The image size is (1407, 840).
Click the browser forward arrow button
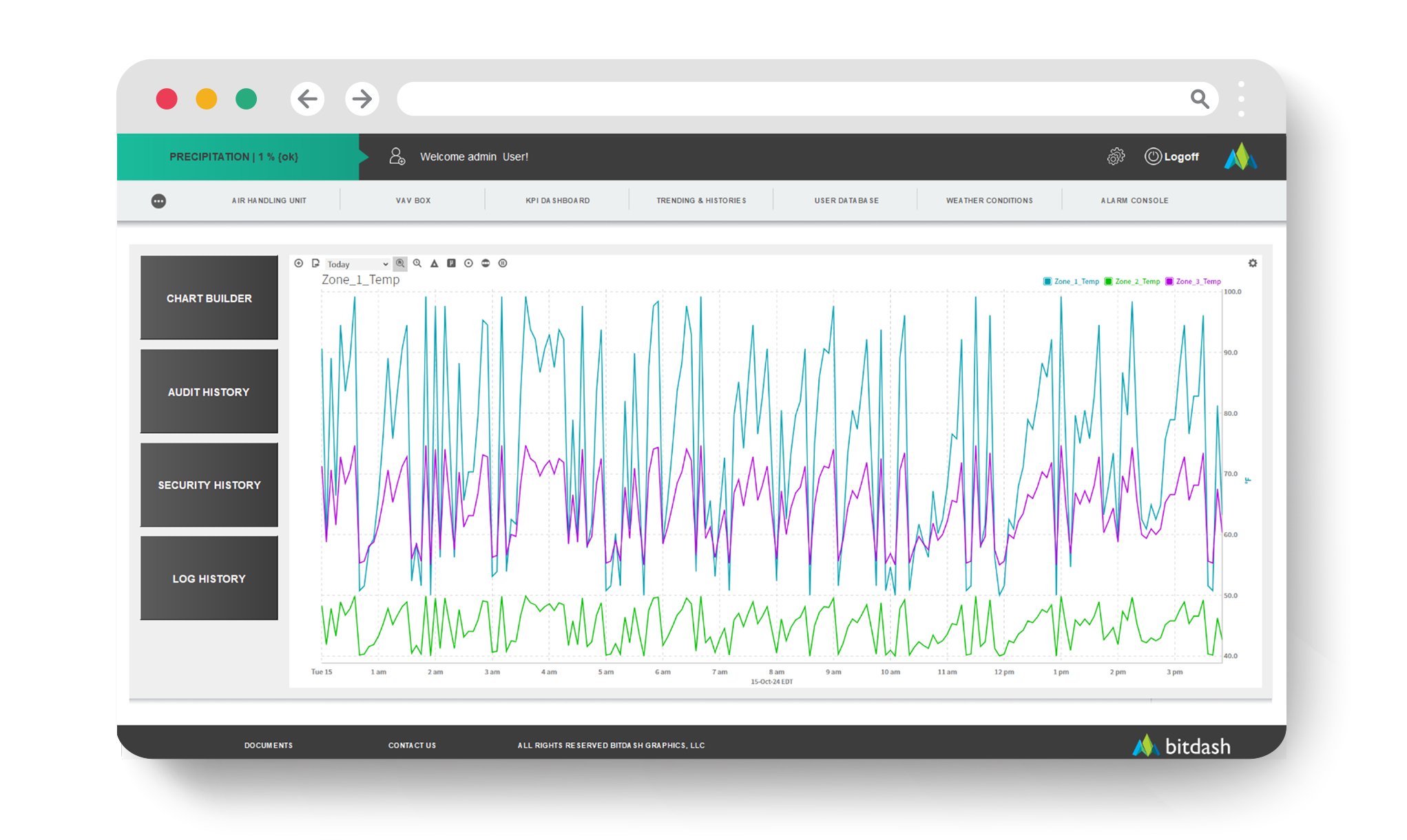tap(362, 99)
